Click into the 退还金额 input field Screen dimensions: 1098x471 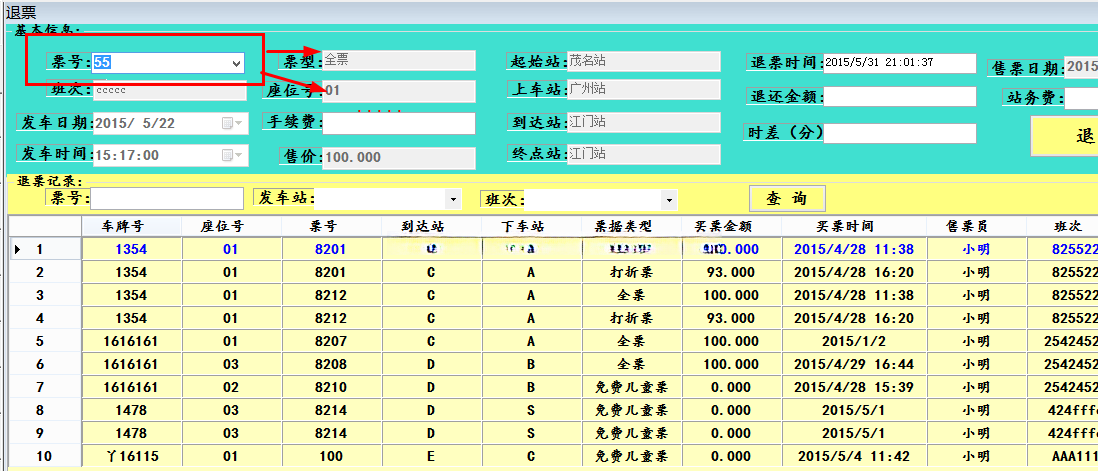click(x=900, y=96)
